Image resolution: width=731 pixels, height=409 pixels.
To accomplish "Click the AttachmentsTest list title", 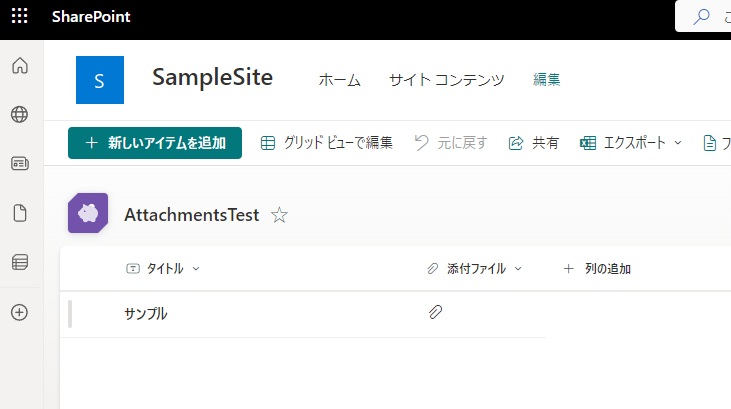I will [192, 215].
